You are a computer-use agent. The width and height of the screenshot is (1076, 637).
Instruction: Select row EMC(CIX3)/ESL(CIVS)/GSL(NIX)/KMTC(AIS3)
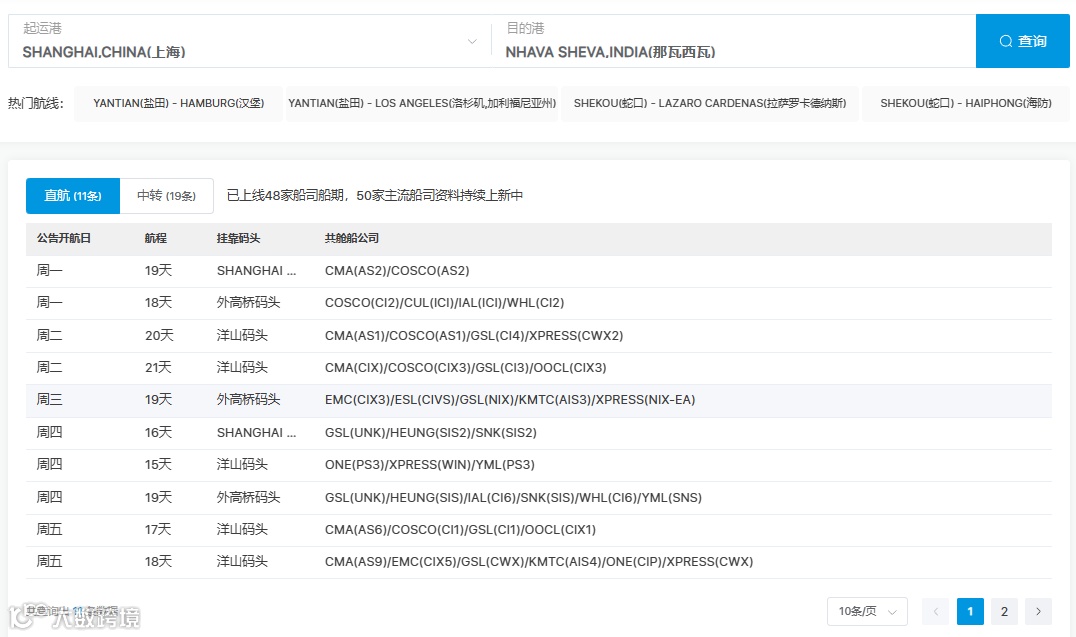[x=539, y=400]
